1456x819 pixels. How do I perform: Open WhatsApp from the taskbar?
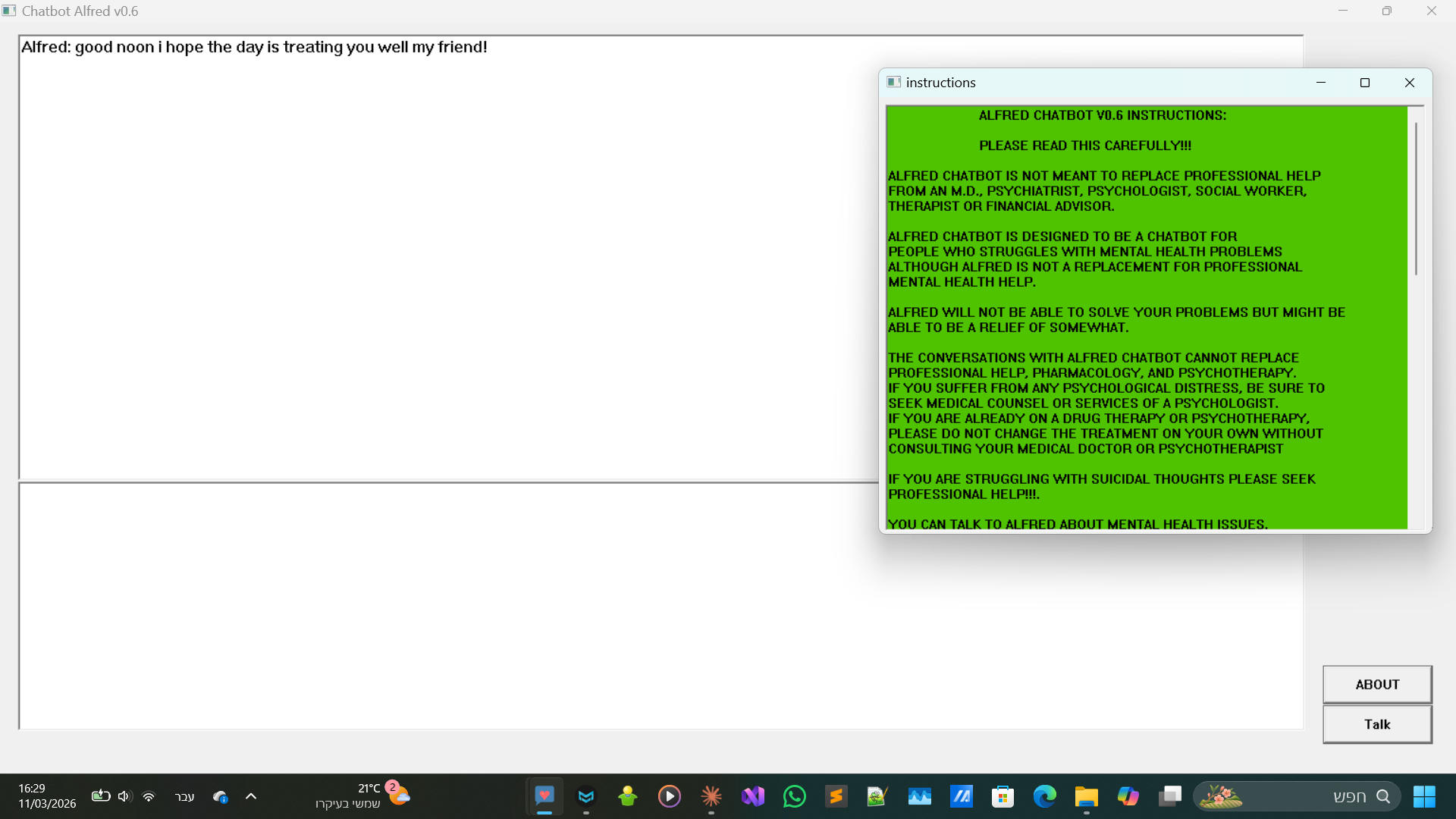click(794, 796)
